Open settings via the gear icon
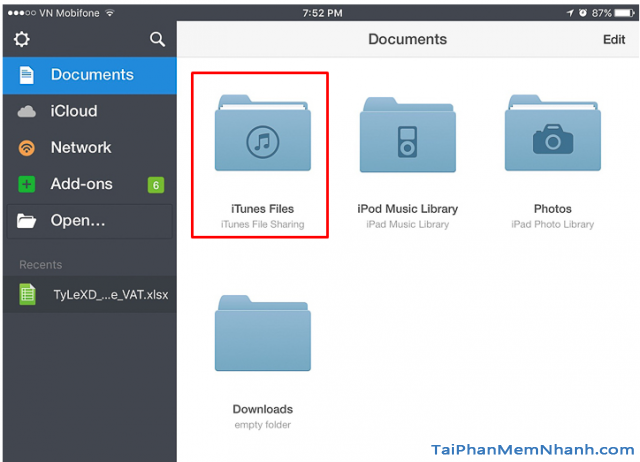This screenshot has width=640, height=462. tap(22, 40)
